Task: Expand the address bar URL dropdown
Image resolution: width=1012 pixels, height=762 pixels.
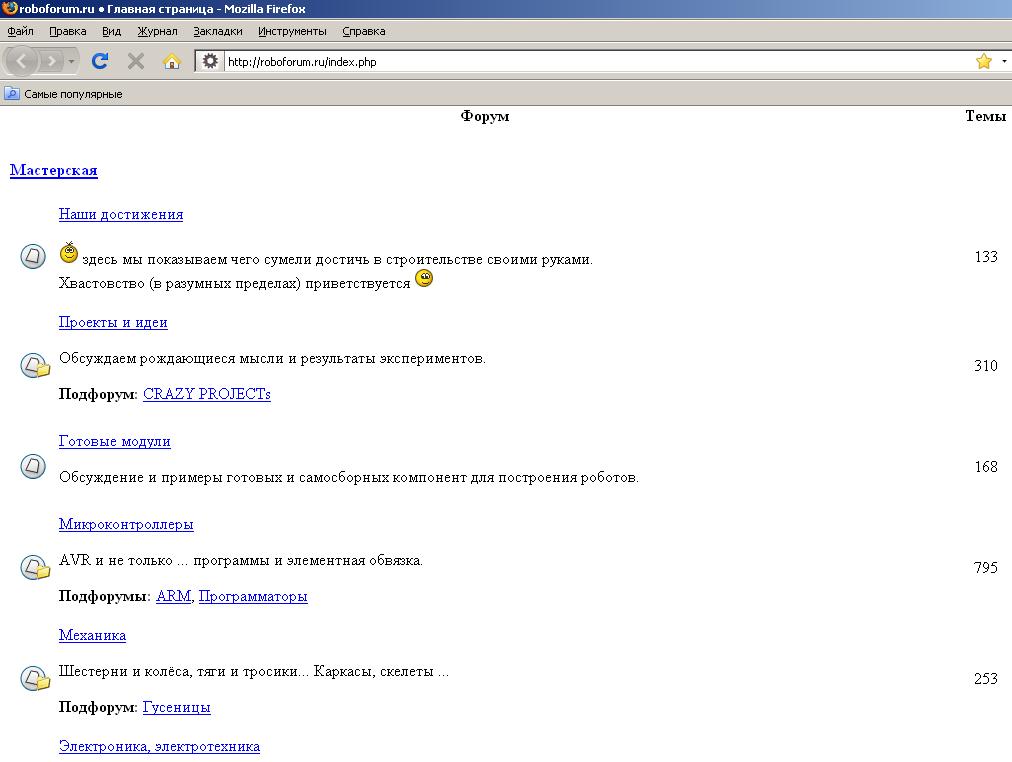Action: 1004,61
